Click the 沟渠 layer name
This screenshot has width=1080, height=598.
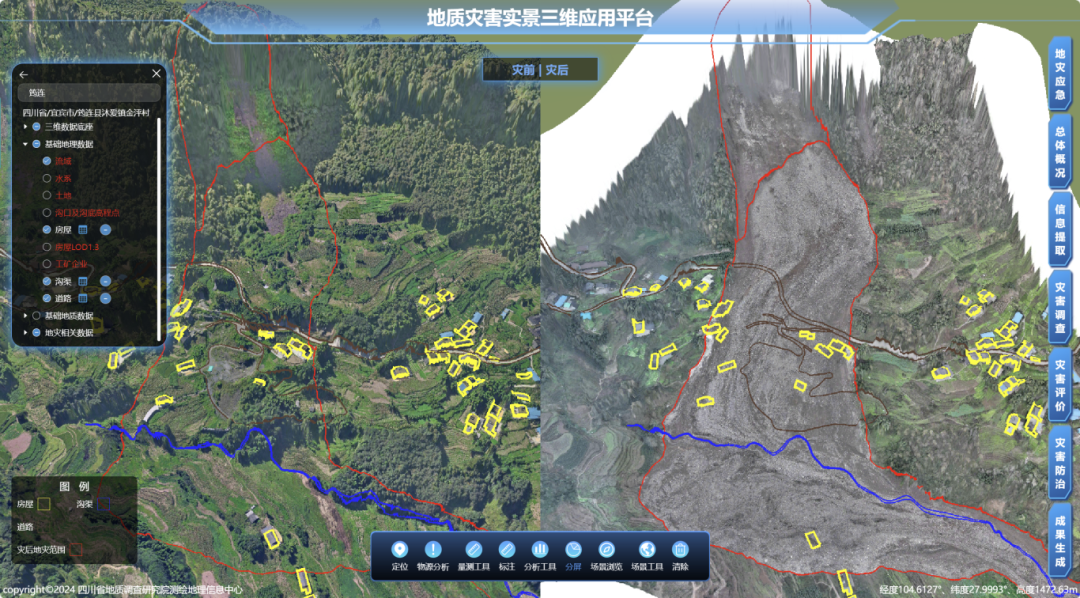click(x=63, y=281)
